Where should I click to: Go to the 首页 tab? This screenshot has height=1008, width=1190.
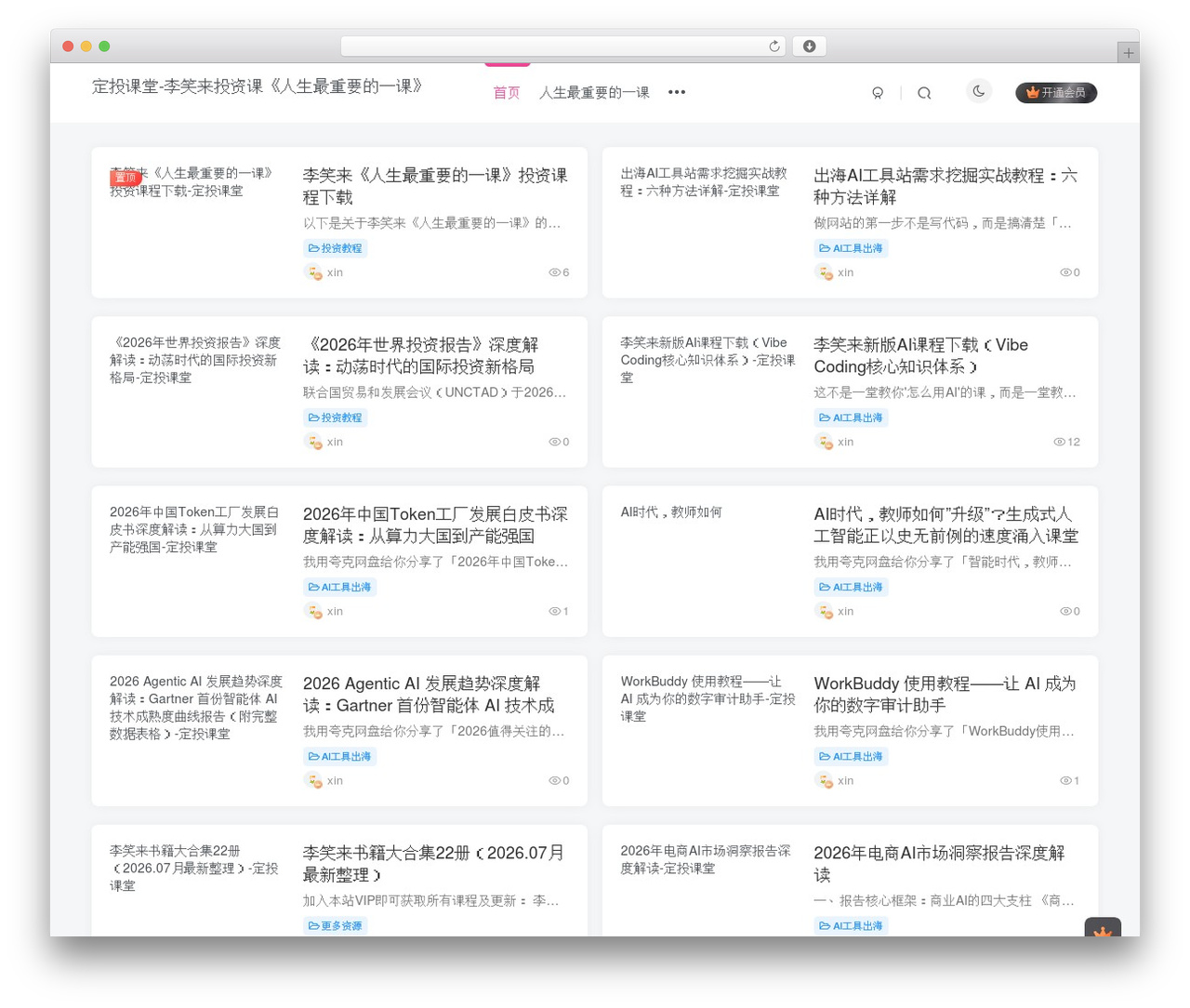tap(507, 93)
